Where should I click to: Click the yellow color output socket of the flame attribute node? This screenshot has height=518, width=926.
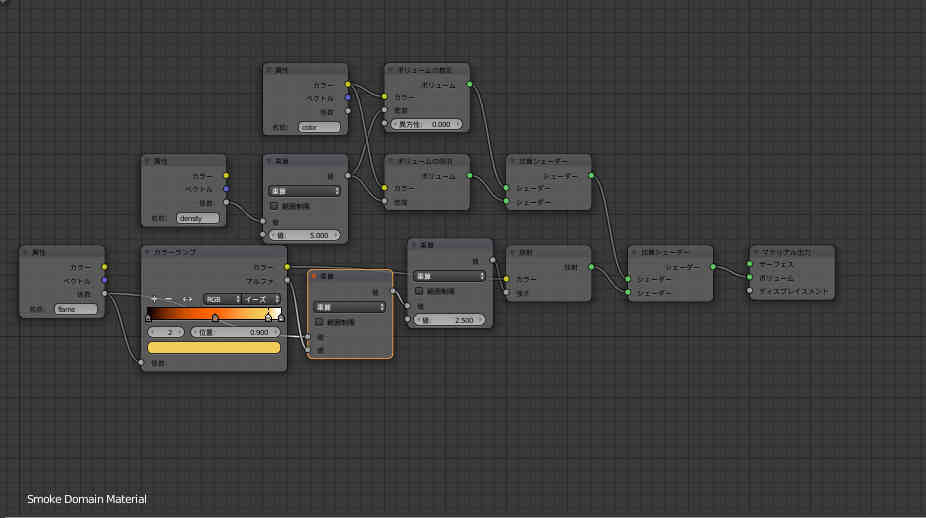104,267
